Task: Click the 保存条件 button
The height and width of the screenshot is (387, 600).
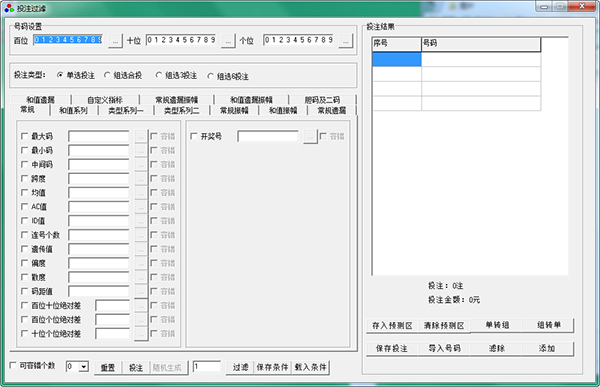Action: 272,367
